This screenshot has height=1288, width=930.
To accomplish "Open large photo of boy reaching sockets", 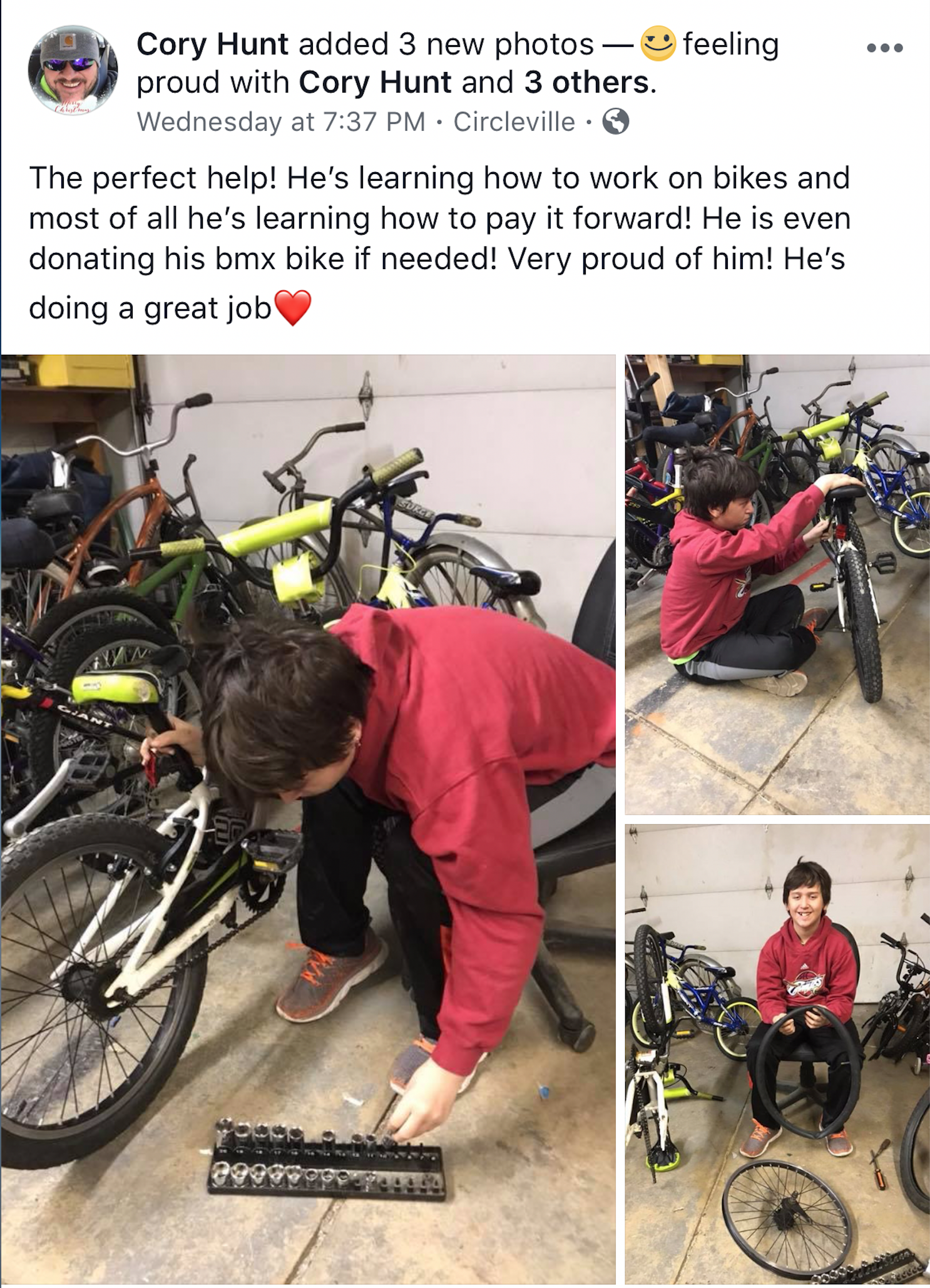I will [308, 819].
